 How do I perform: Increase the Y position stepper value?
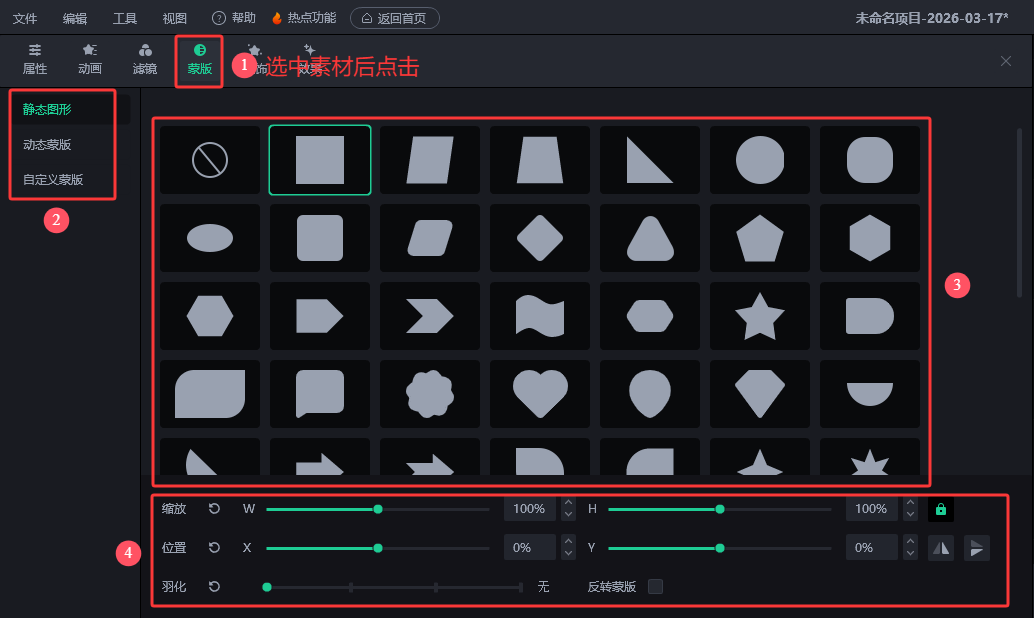click(910, 542)
